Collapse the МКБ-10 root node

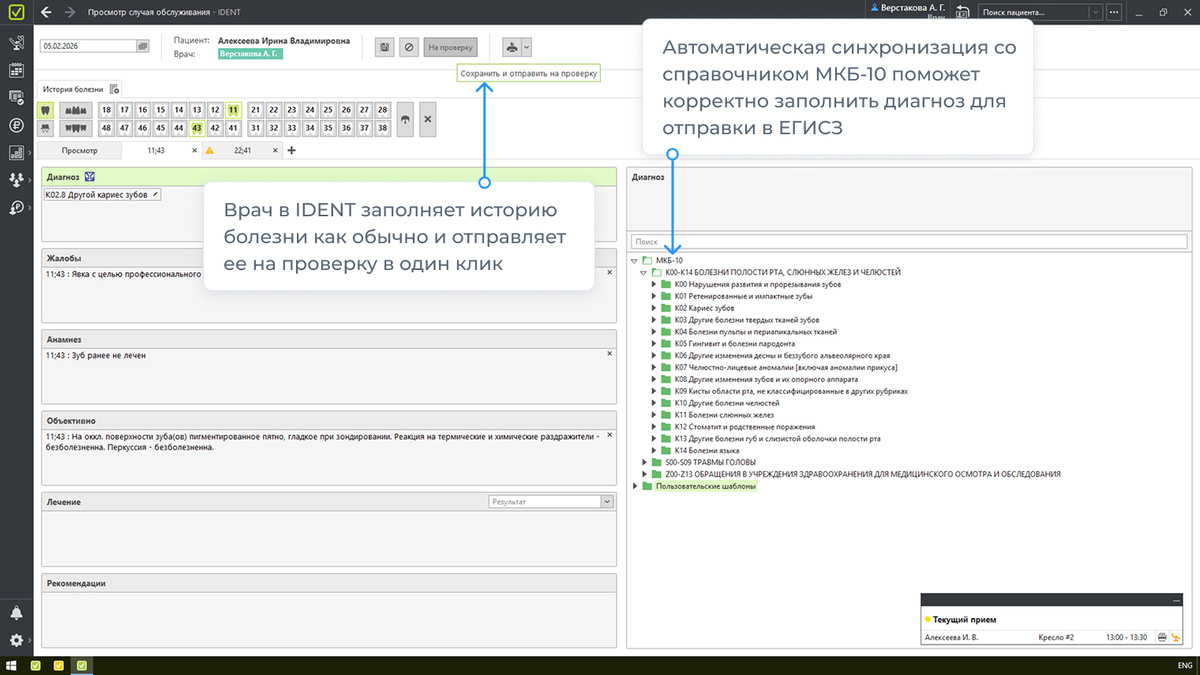[634, 260]
